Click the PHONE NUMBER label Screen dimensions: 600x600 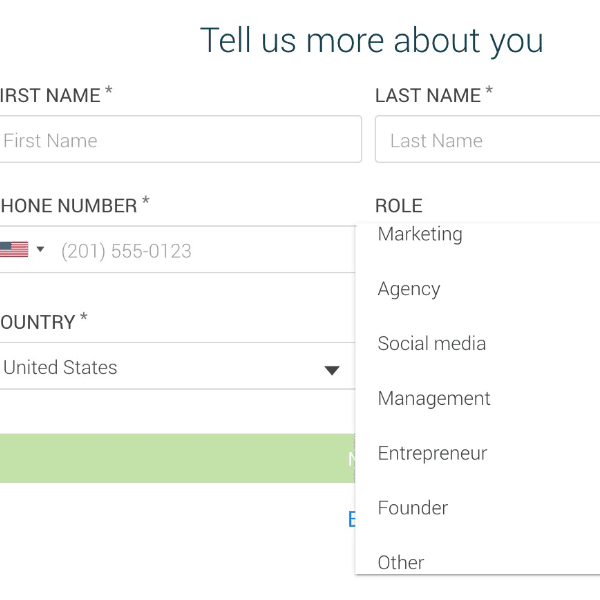[68, 206]
